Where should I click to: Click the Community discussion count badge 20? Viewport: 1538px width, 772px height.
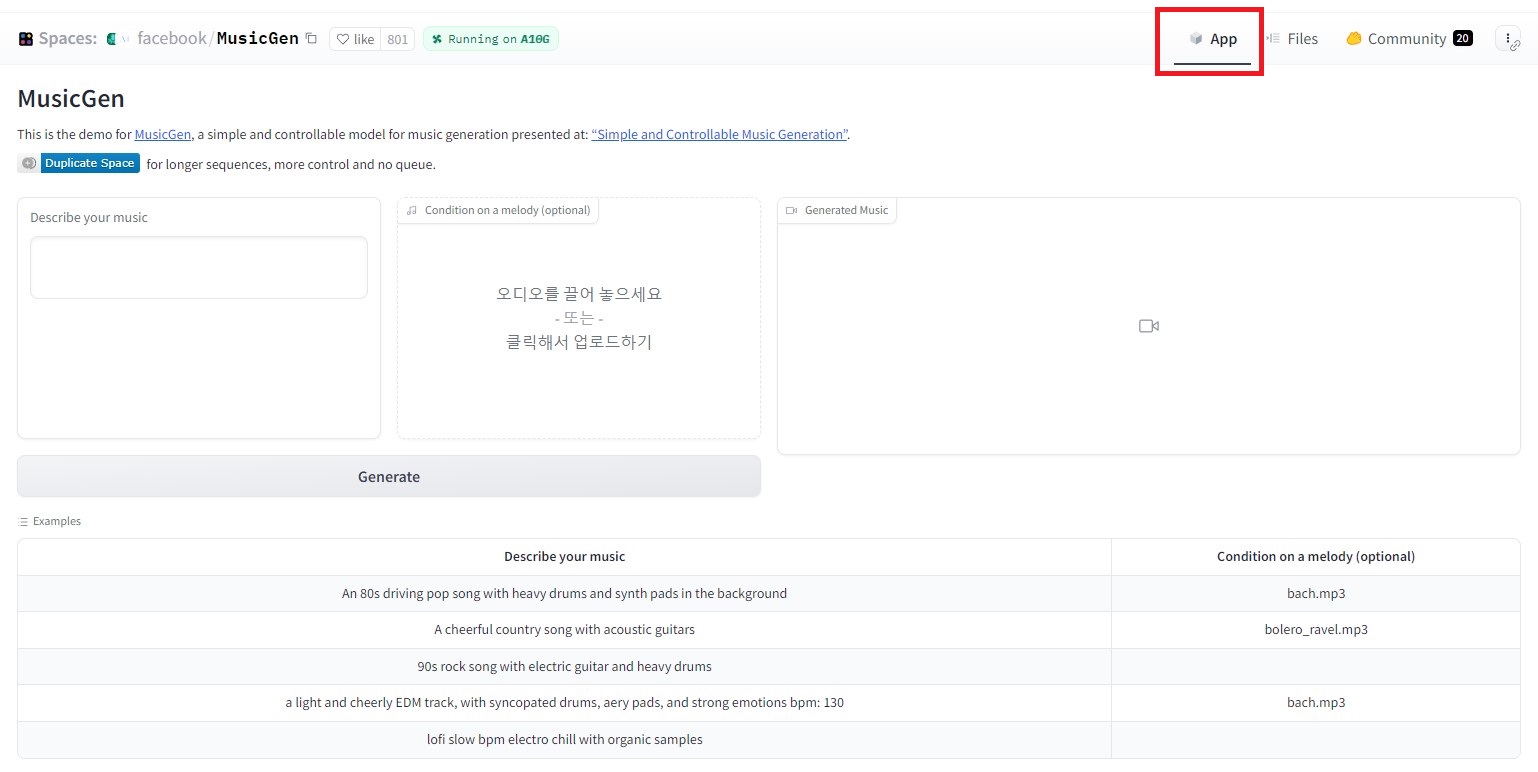(x=1462, y=39)
